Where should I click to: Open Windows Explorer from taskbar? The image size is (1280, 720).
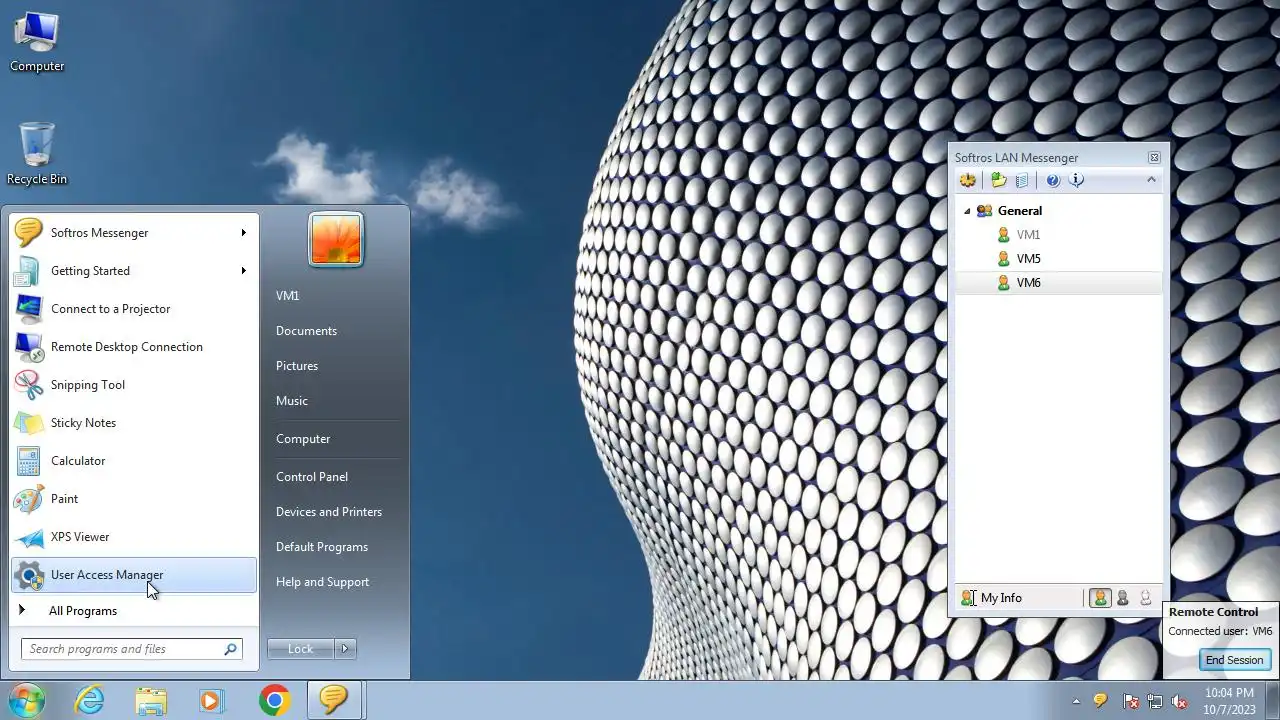click(151, 700)
